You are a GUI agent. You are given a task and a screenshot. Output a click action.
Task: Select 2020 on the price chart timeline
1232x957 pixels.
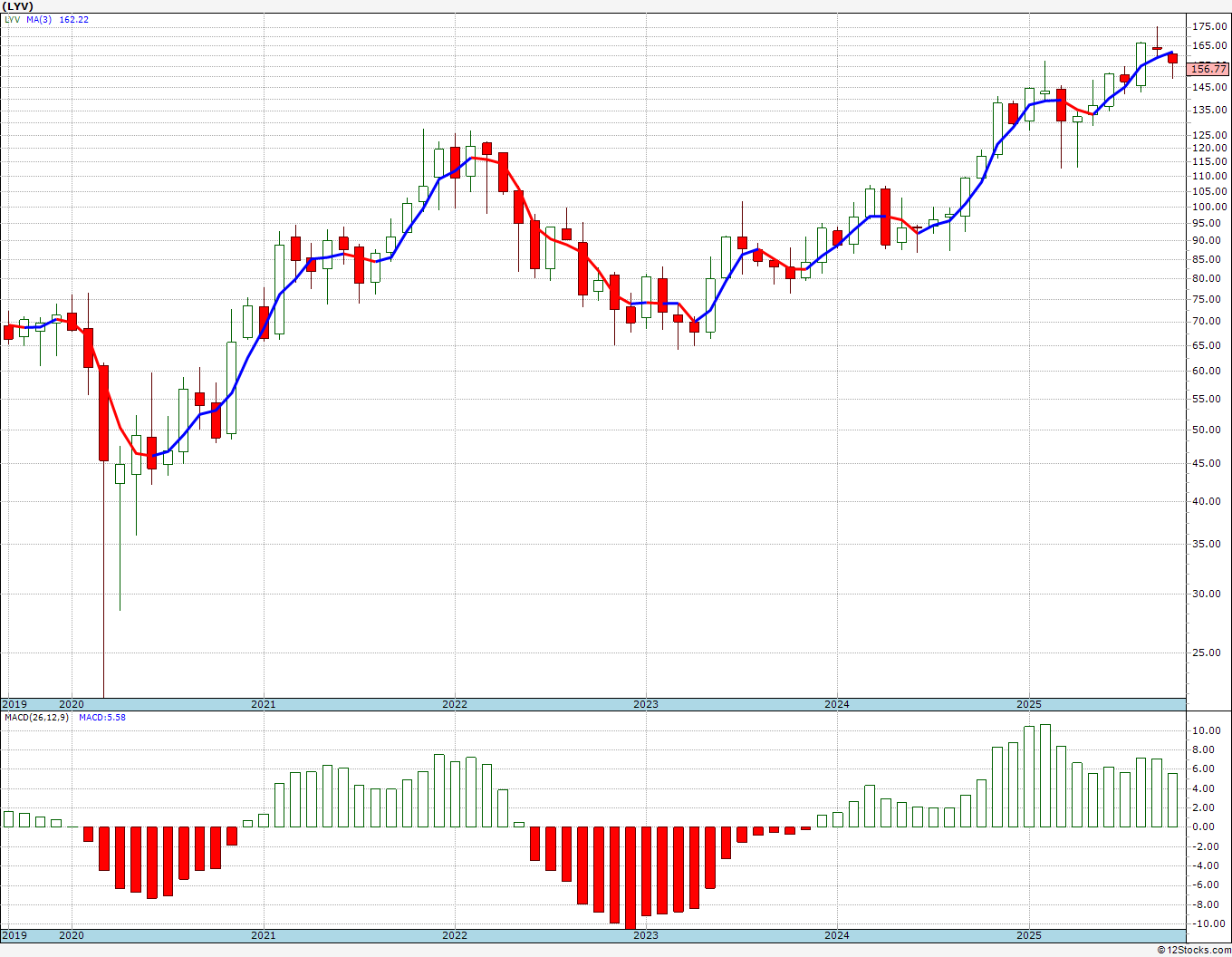tap(71, 704)
